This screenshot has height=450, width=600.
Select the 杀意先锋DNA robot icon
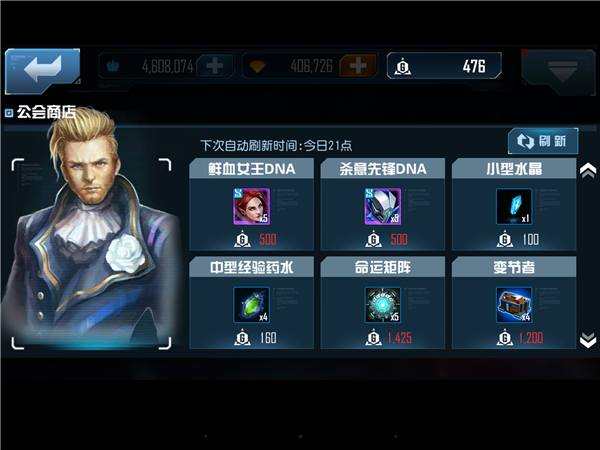point(383,206)
